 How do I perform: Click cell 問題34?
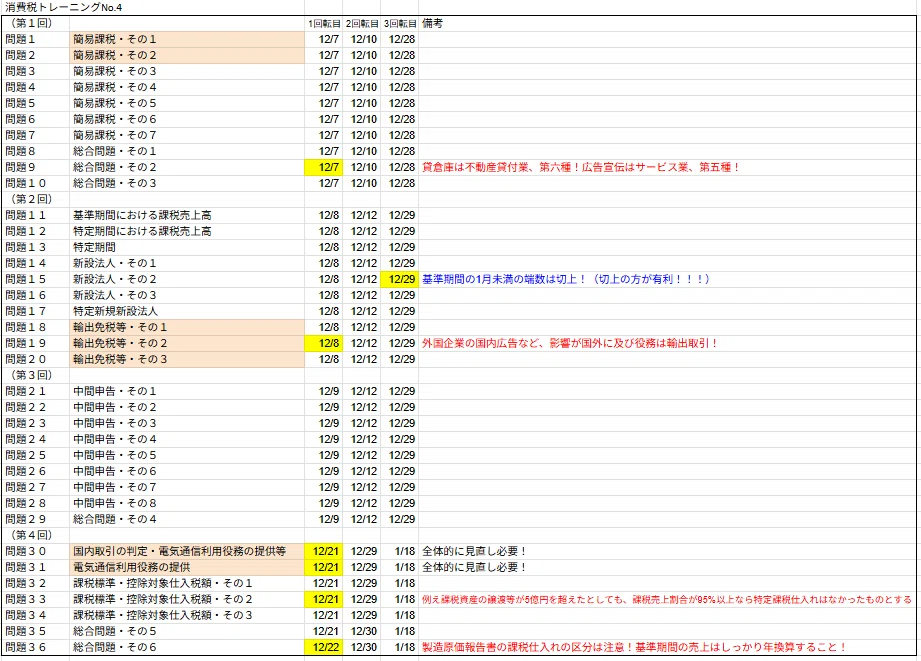[36, 615]
